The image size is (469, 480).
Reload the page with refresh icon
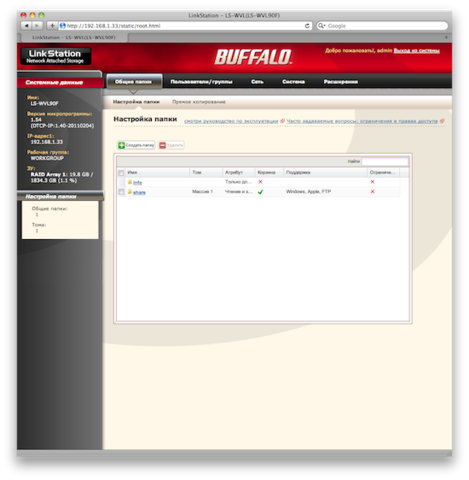307,26
